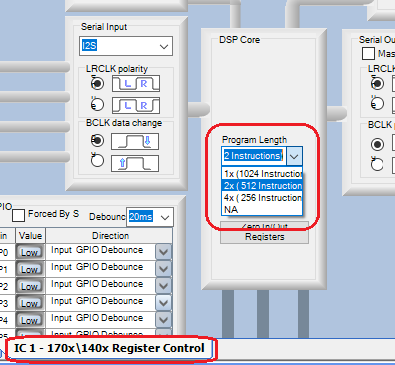The width and height of the screenshot is (395, 365).
Task: Select first LRCLK radio in Serial Output
Action: click(x=377, y=83)
